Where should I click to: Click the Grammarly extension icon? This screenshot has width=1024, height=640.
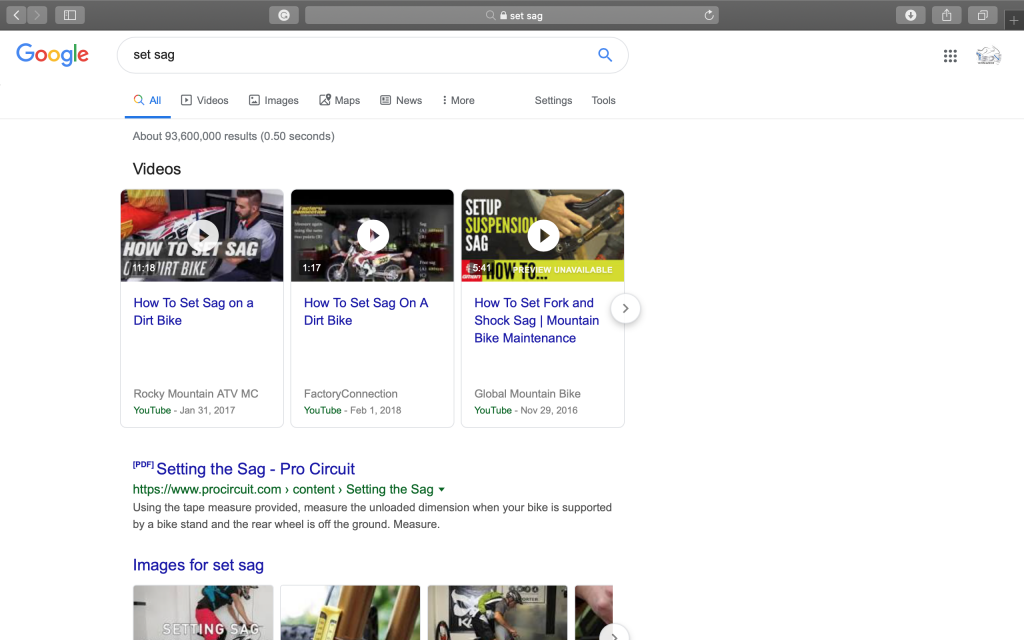(284, 15)
